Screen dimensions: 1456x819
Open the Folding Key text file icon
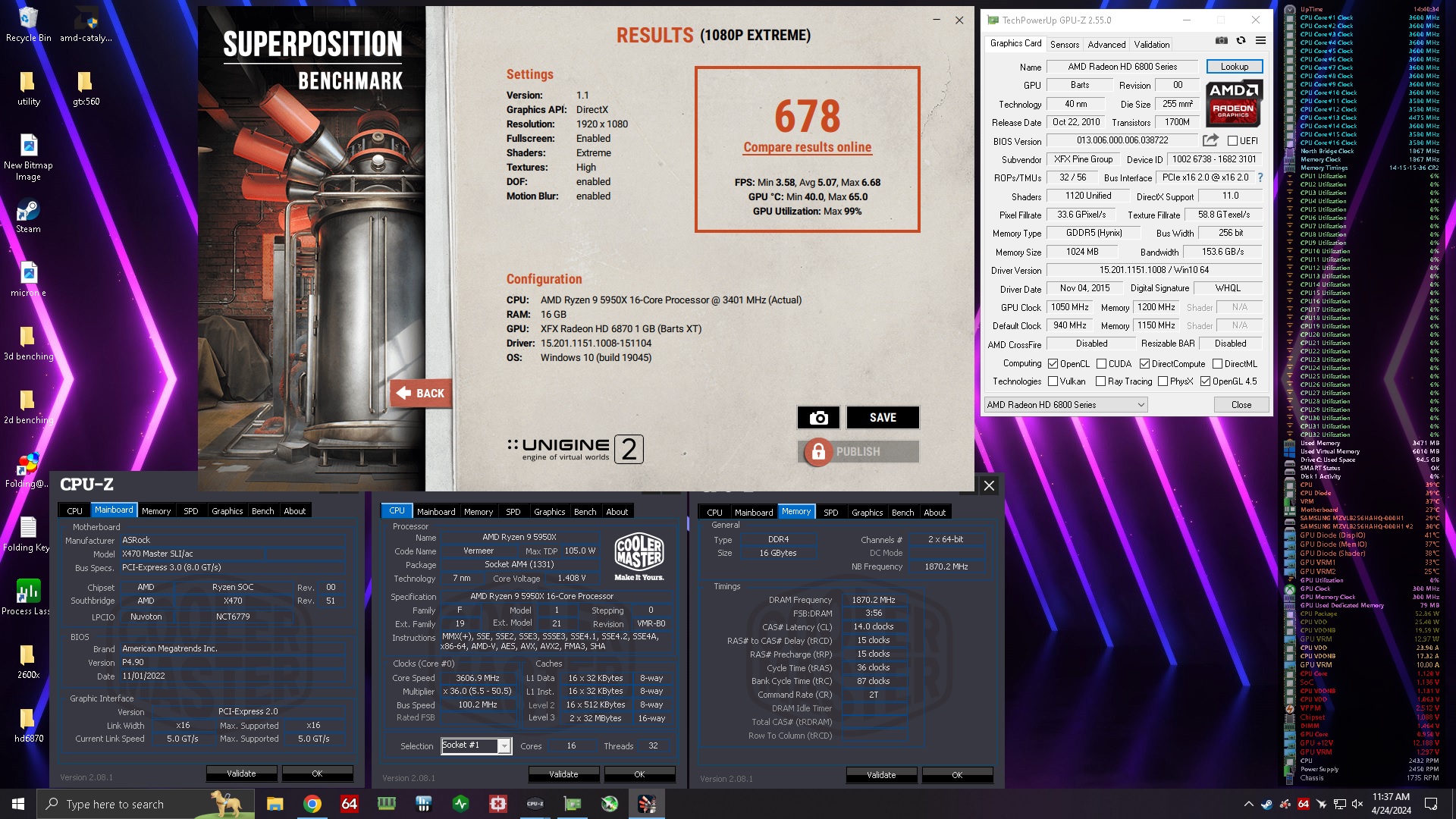click(28, 534)
